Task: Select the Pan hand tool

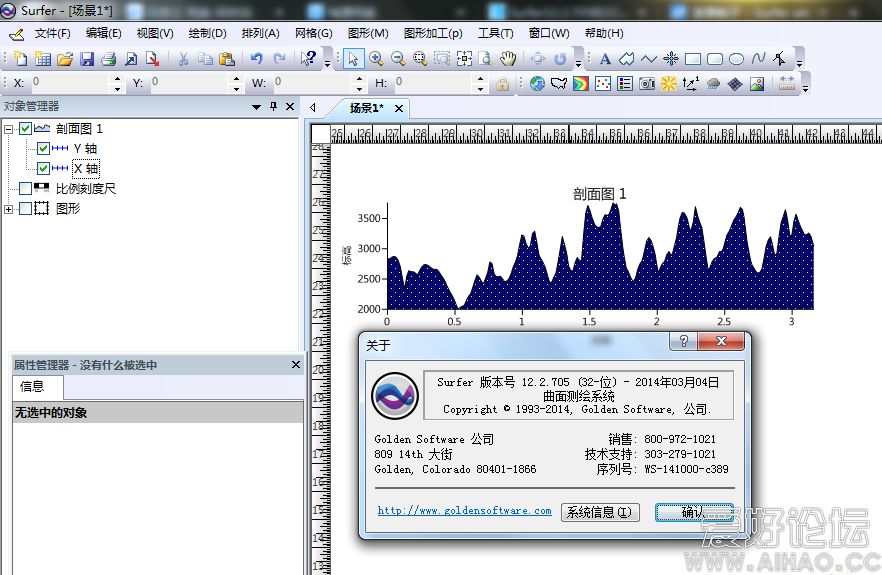Action: 508,59
